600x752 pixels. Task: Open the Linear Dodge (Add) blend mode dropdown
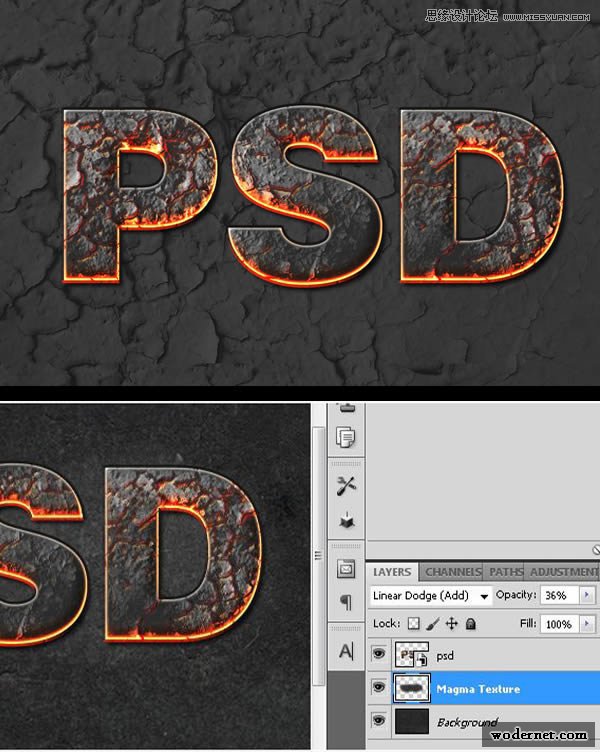431,596
